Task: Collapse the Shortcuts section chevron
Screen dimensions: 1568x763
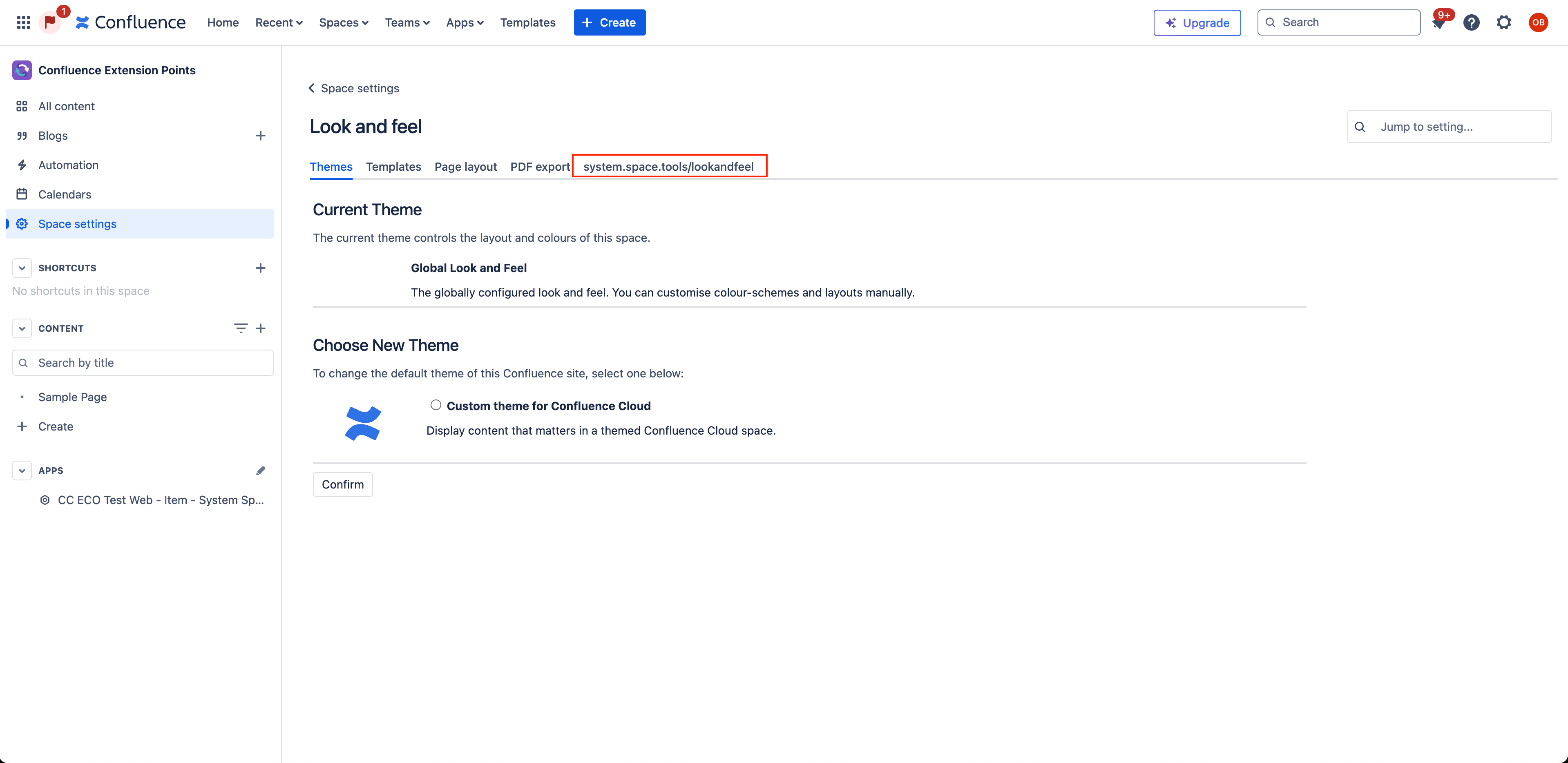Action: point(22,268)
